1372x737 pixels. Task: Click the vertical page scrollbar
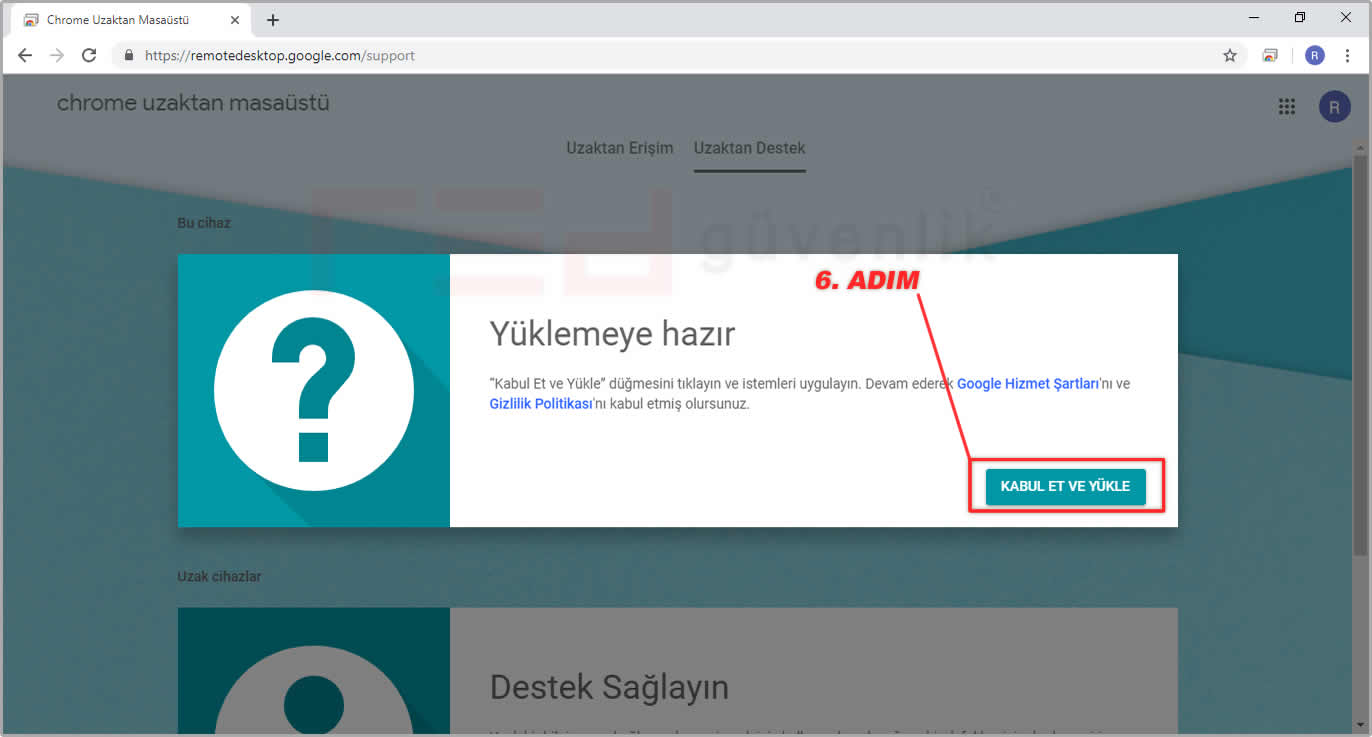(1360, 355)
